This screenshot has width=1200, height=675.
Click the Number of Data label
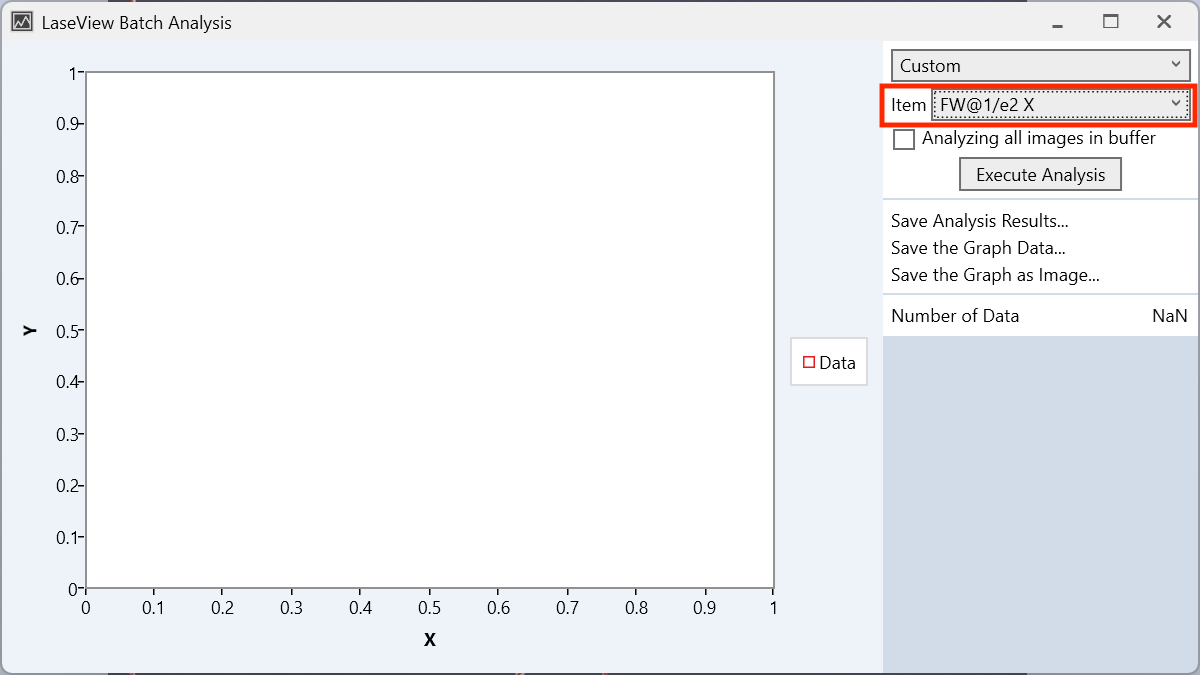pos(955,316)
